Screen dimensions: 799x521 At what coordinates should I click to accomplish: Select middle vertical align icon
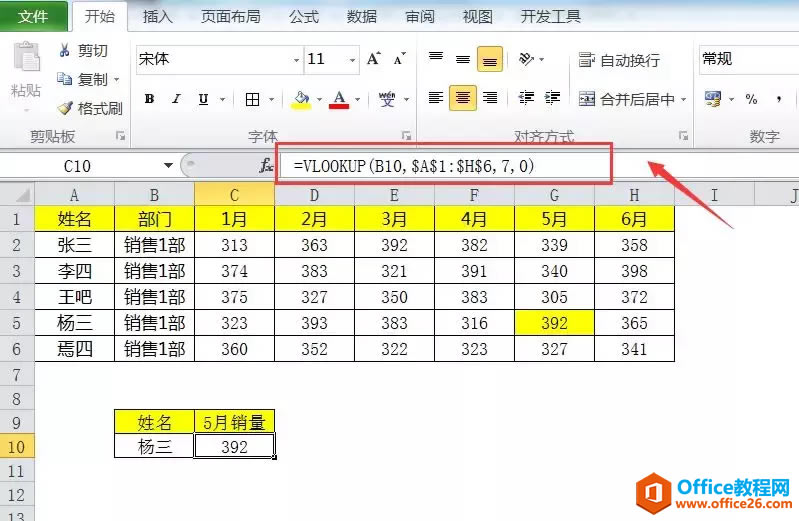click(463, 59)
